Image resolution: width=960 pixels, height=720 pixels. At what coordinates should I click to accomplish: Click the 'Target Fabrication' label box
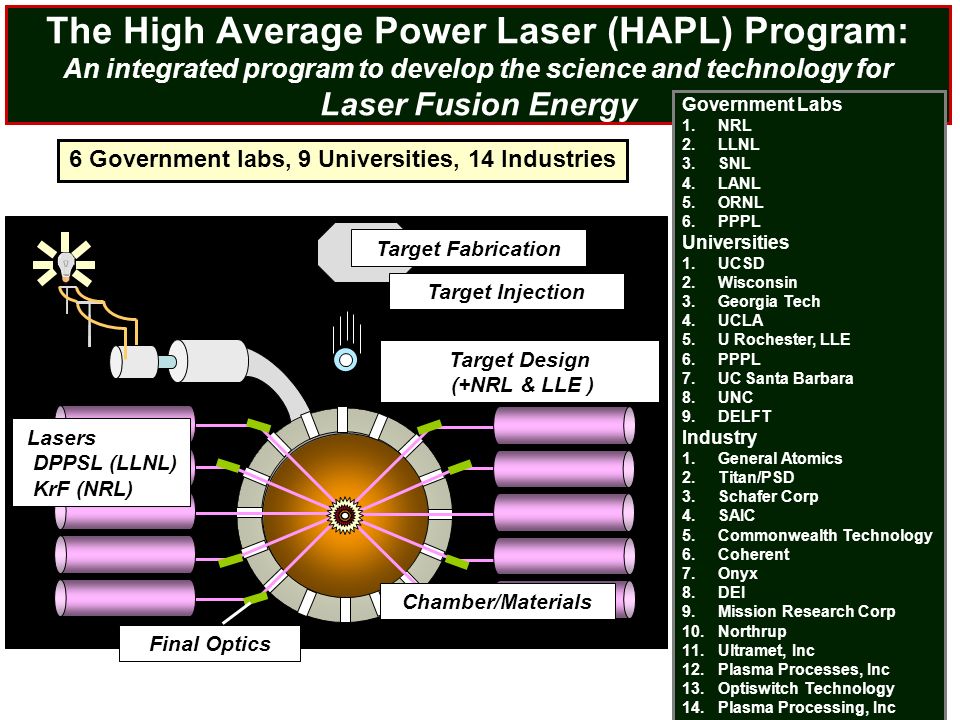pos(468,249)
